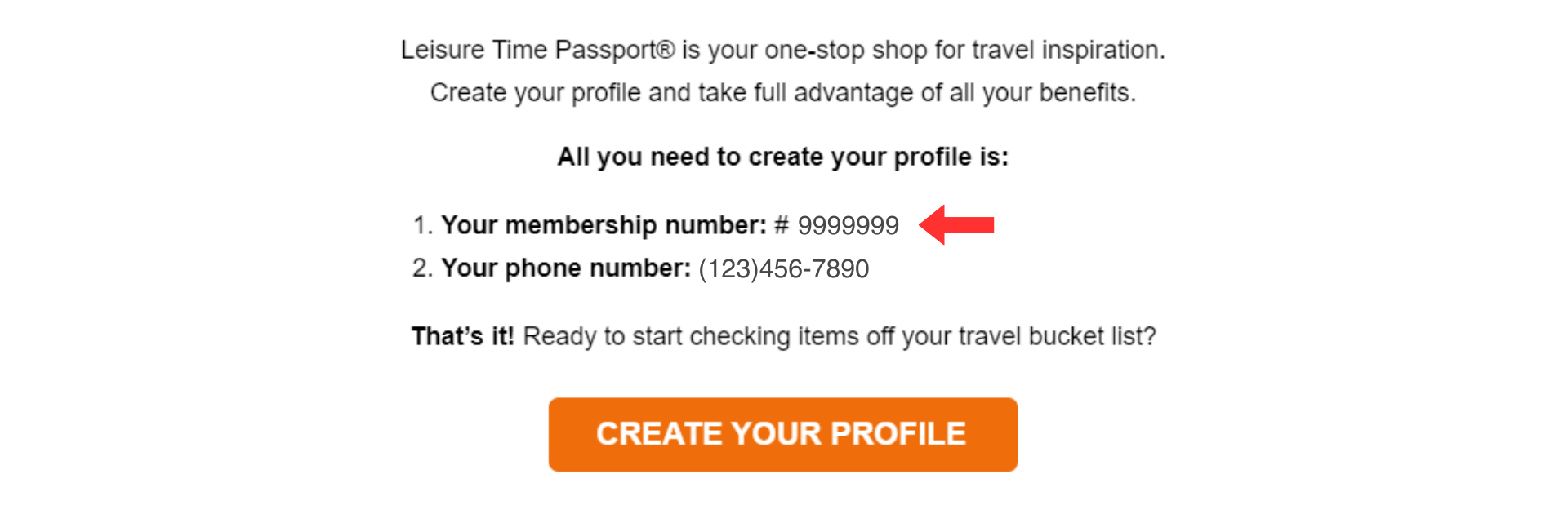Click the red arrow pointing at membership number

click(956, 224)
